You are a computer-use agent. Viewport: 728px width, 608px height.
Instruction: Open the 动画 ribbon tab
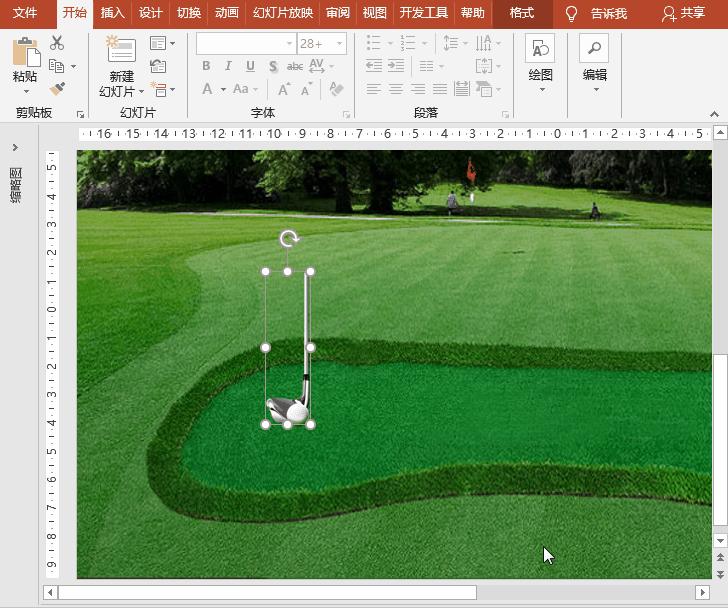click(227, 13)
